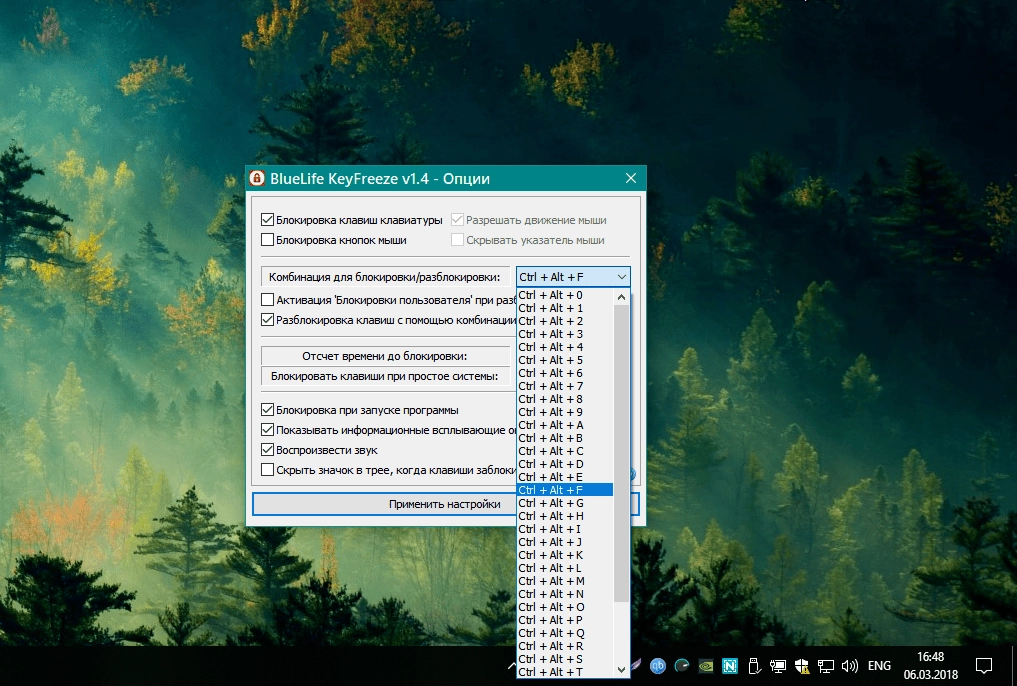Pick 'Ctrl + Alt + K' list entry
1017x686 pixels.
(565, 555)
